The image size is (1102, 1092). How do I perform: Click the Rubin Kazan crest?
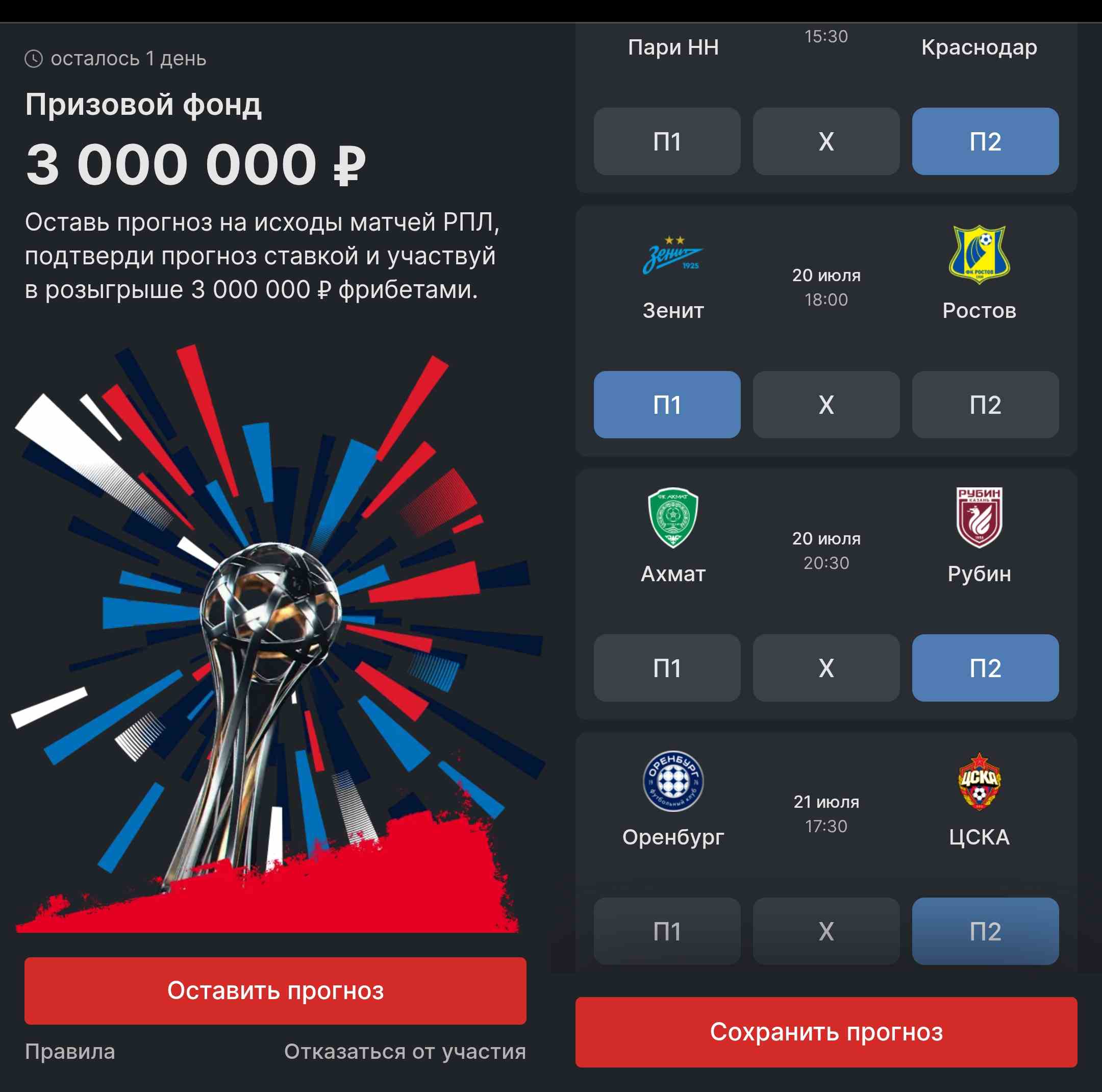[979, 517]
